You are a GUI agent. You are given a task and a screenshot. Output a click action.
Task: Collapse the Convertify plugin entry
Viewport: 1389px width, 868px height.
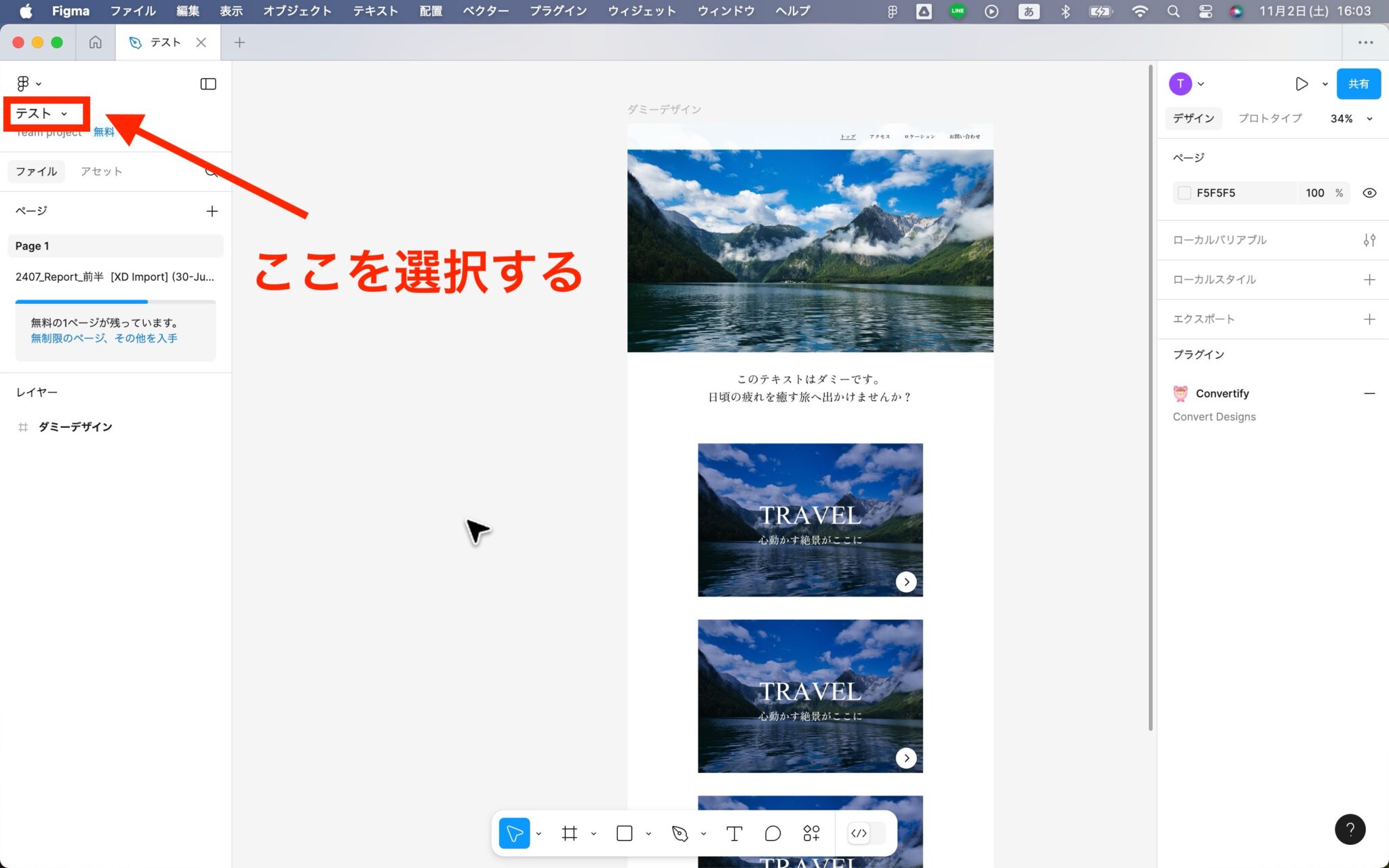(x=1369, y=393)
